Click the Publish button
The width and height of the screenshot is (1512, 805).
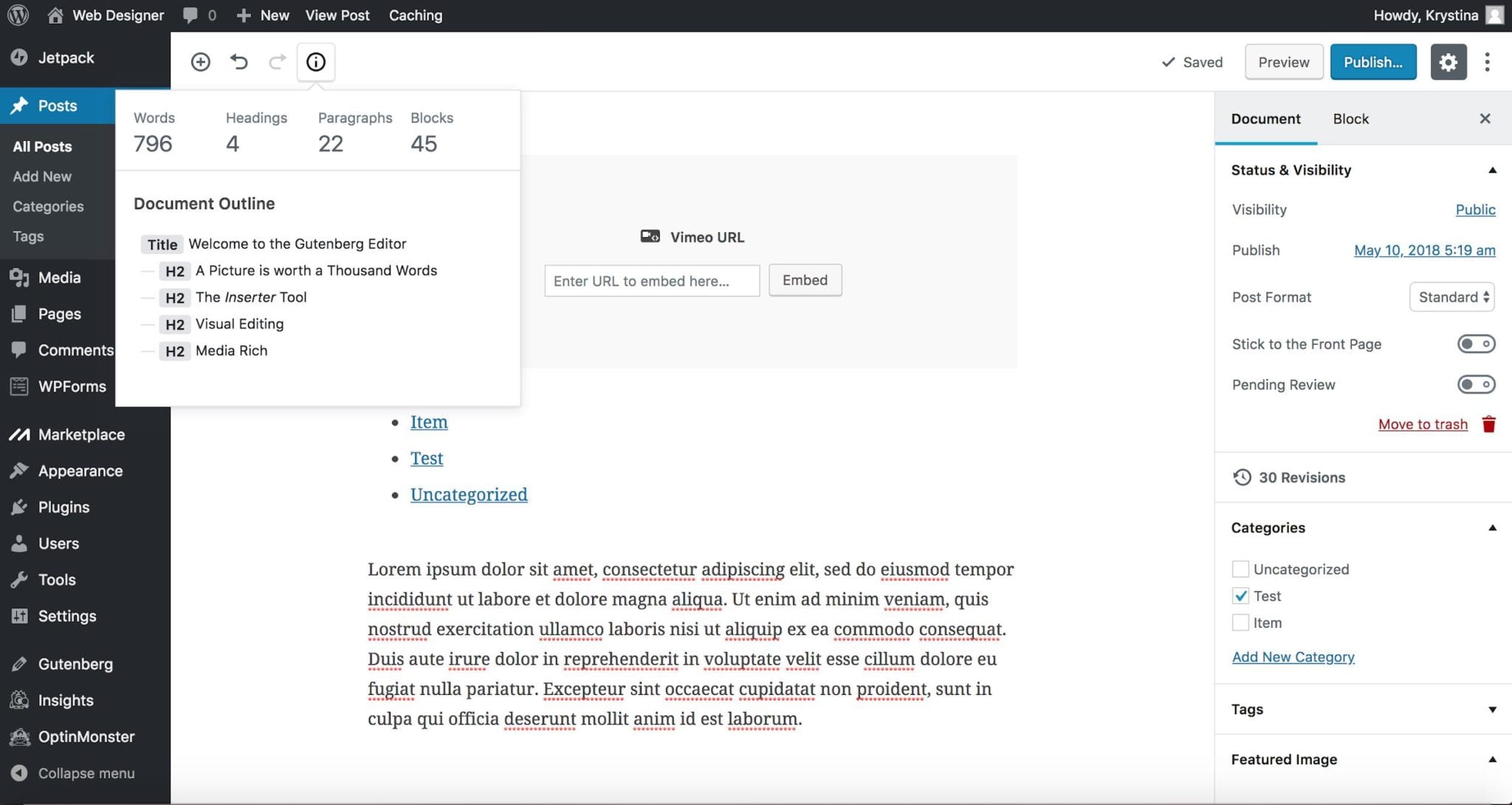click(1373, 62)
